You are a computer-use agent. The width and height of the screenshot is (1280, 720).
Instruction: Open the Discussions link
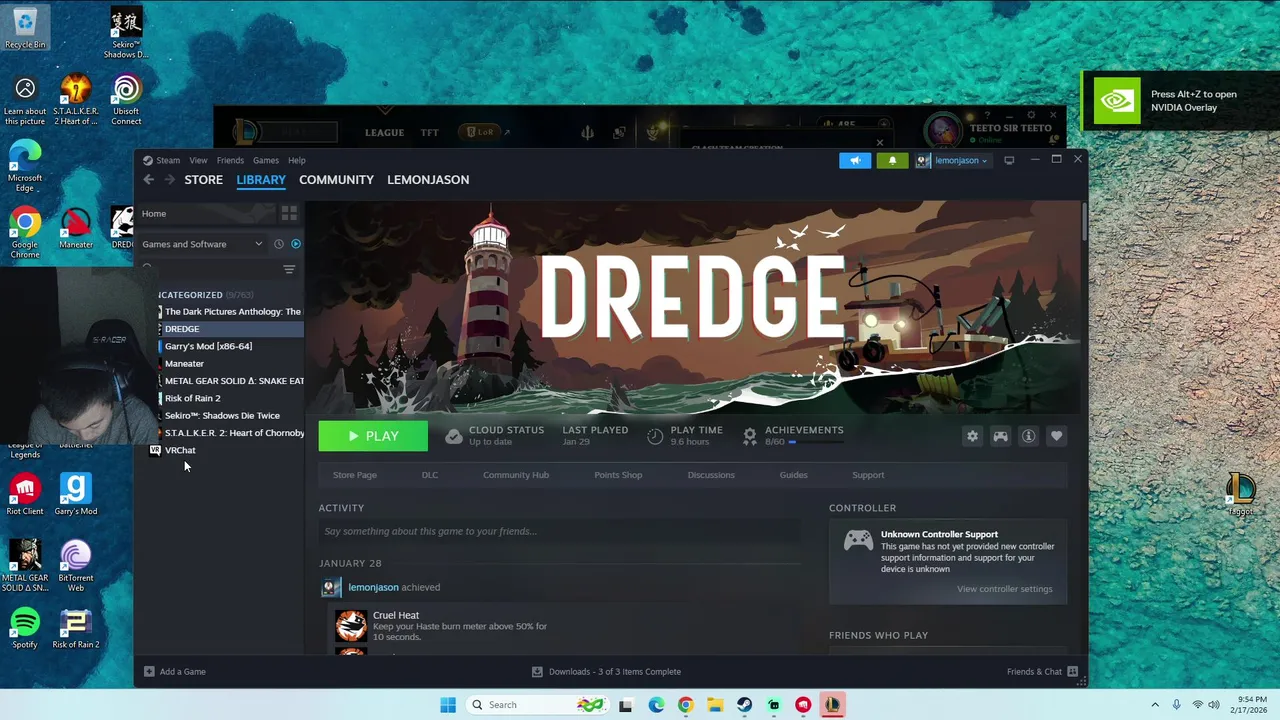[711, 475]
